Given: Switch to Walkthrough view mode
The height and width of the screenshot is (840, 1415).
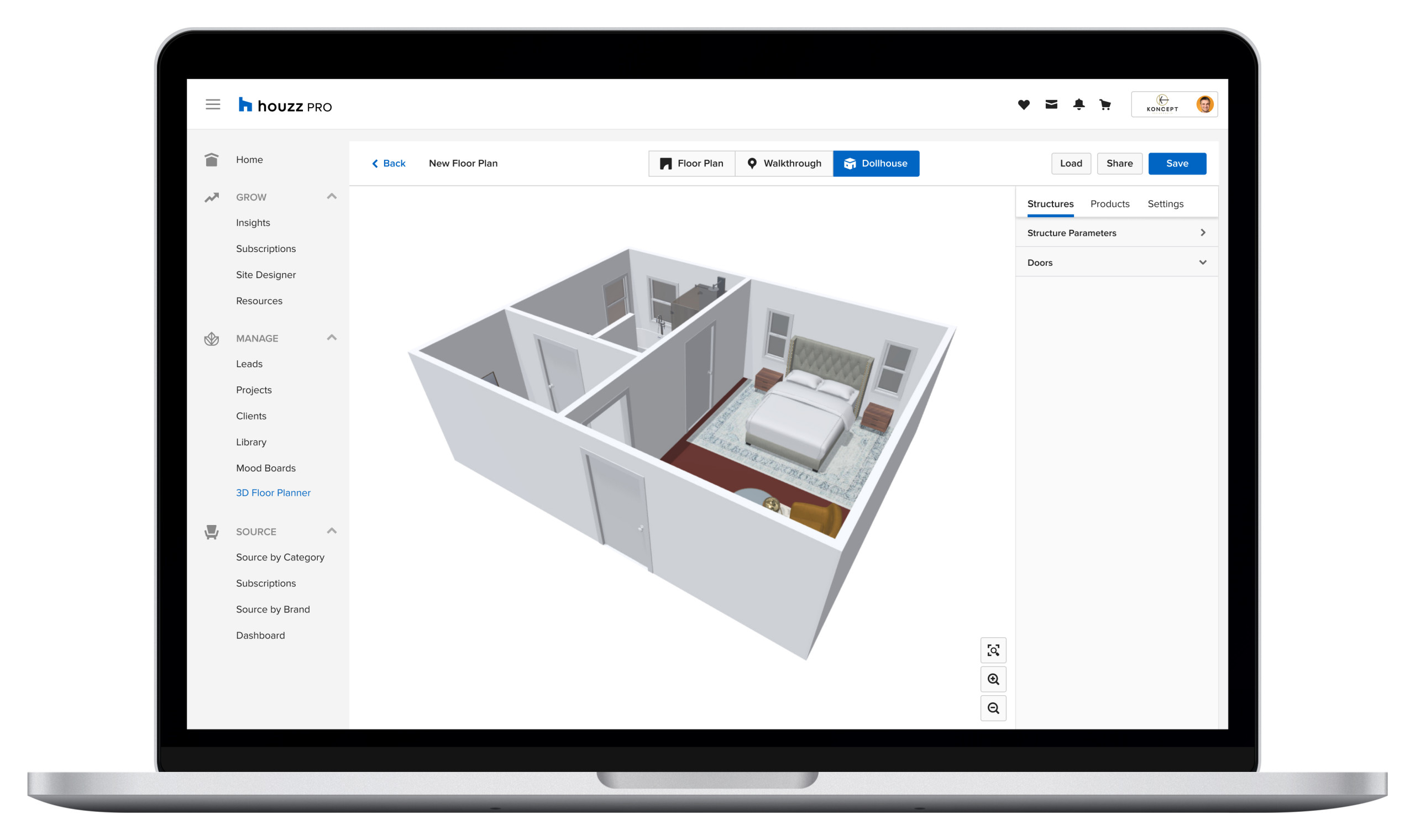Looking at the screenshot, I should coord(784,164).
